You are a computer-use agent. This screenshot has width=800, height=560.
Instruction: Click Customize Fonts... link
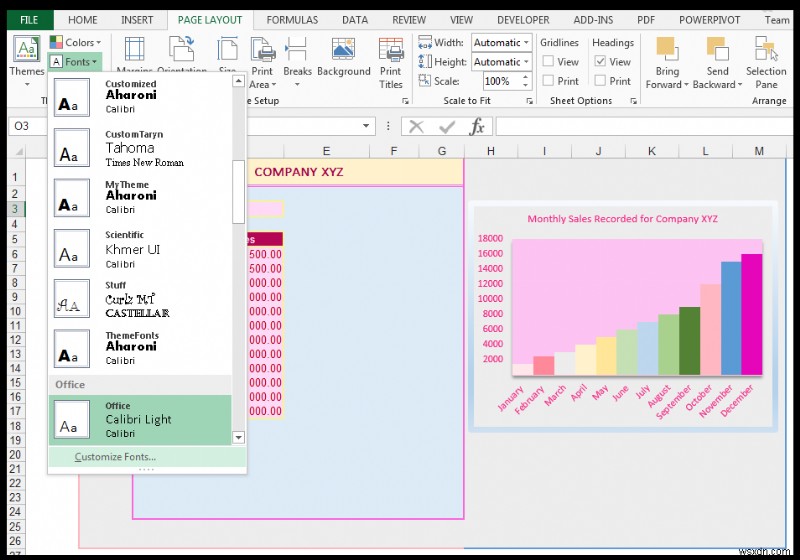click(x=115, y=457)
